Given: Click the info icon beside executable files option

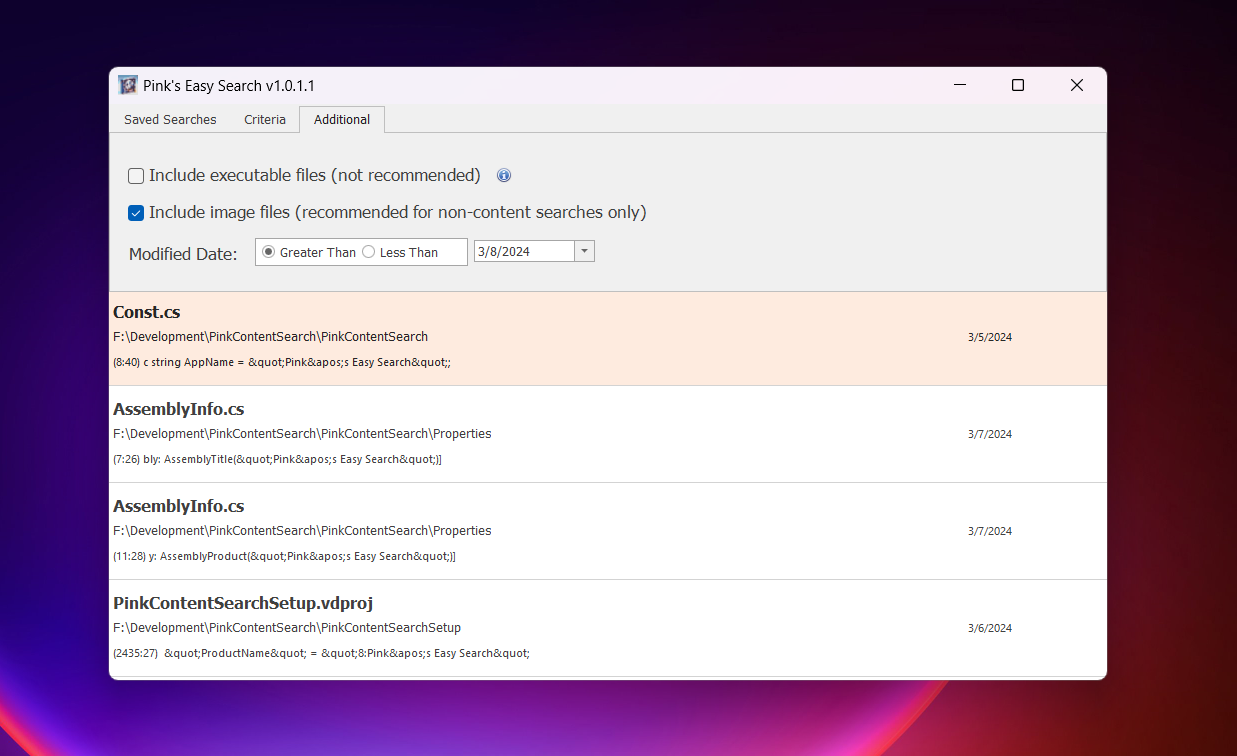Looking at the screenshot, I should (x=504, y=176).
